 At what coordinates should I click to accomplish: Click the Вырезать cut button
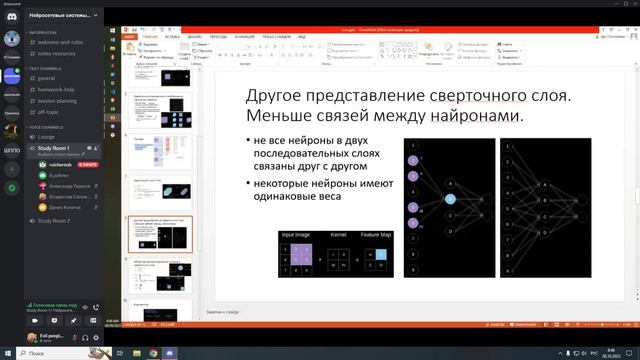coord(148,44)
